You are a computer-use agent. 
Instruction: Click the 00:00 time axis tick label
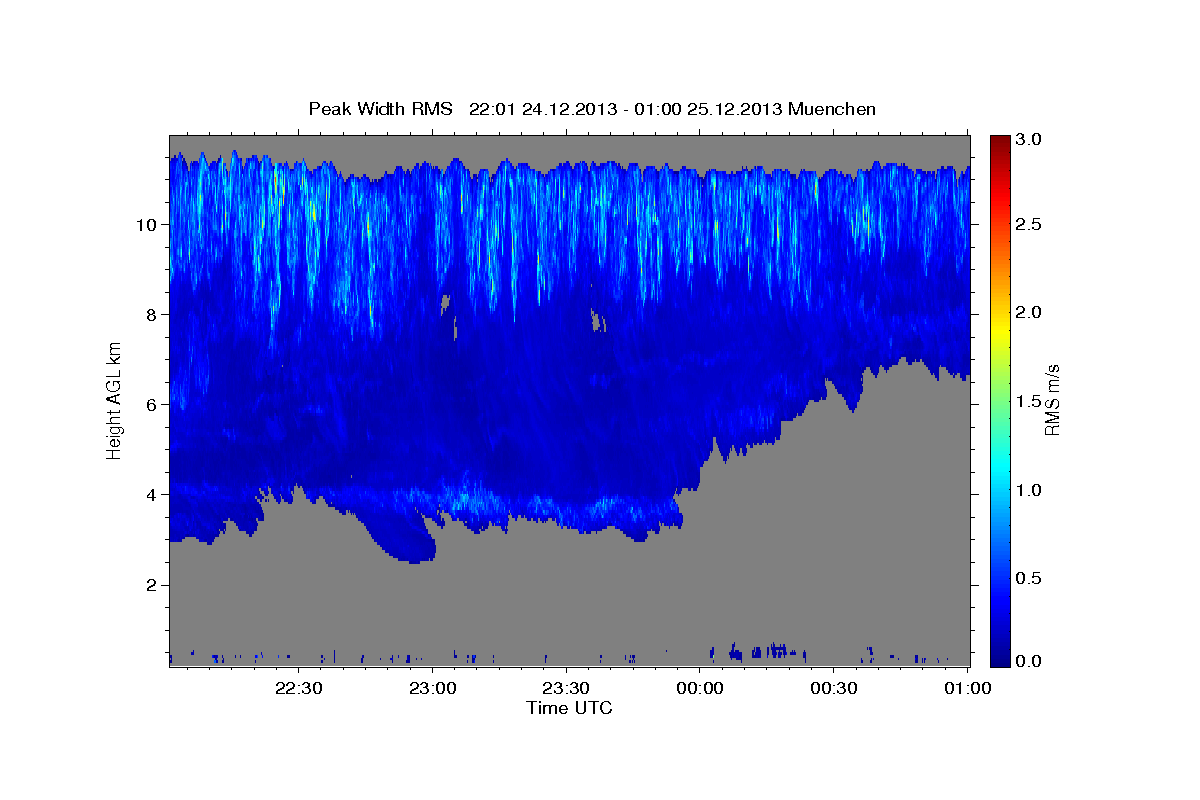pos(700,688)
